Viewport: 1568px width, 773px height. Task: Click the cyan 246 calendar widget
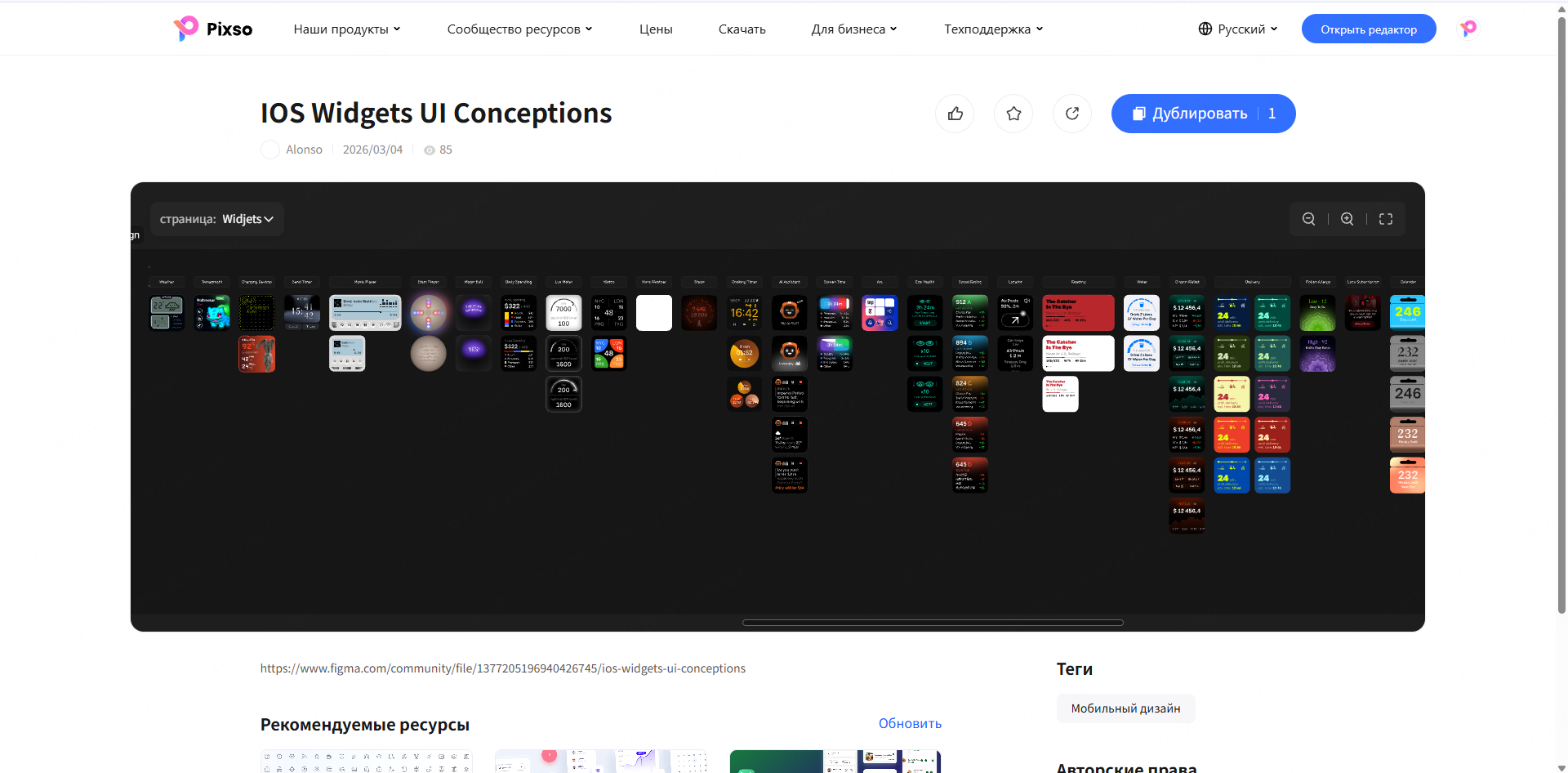[x=1407, y=312]
